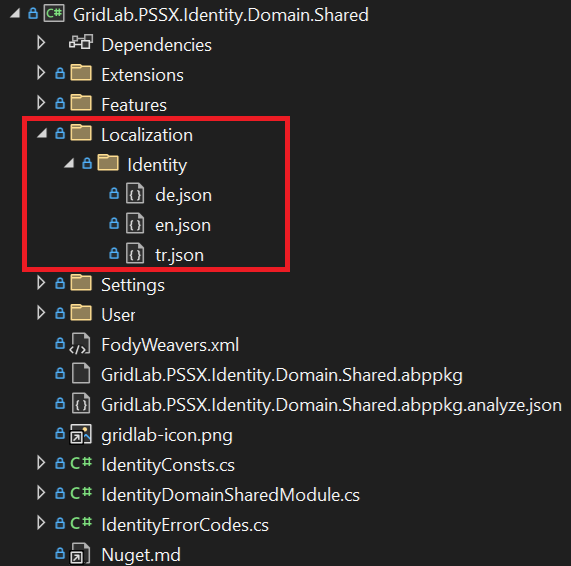Click the image icon next to gridlab-icon.png
Viewport: 571px width, 566px height.
click(80, 434)
